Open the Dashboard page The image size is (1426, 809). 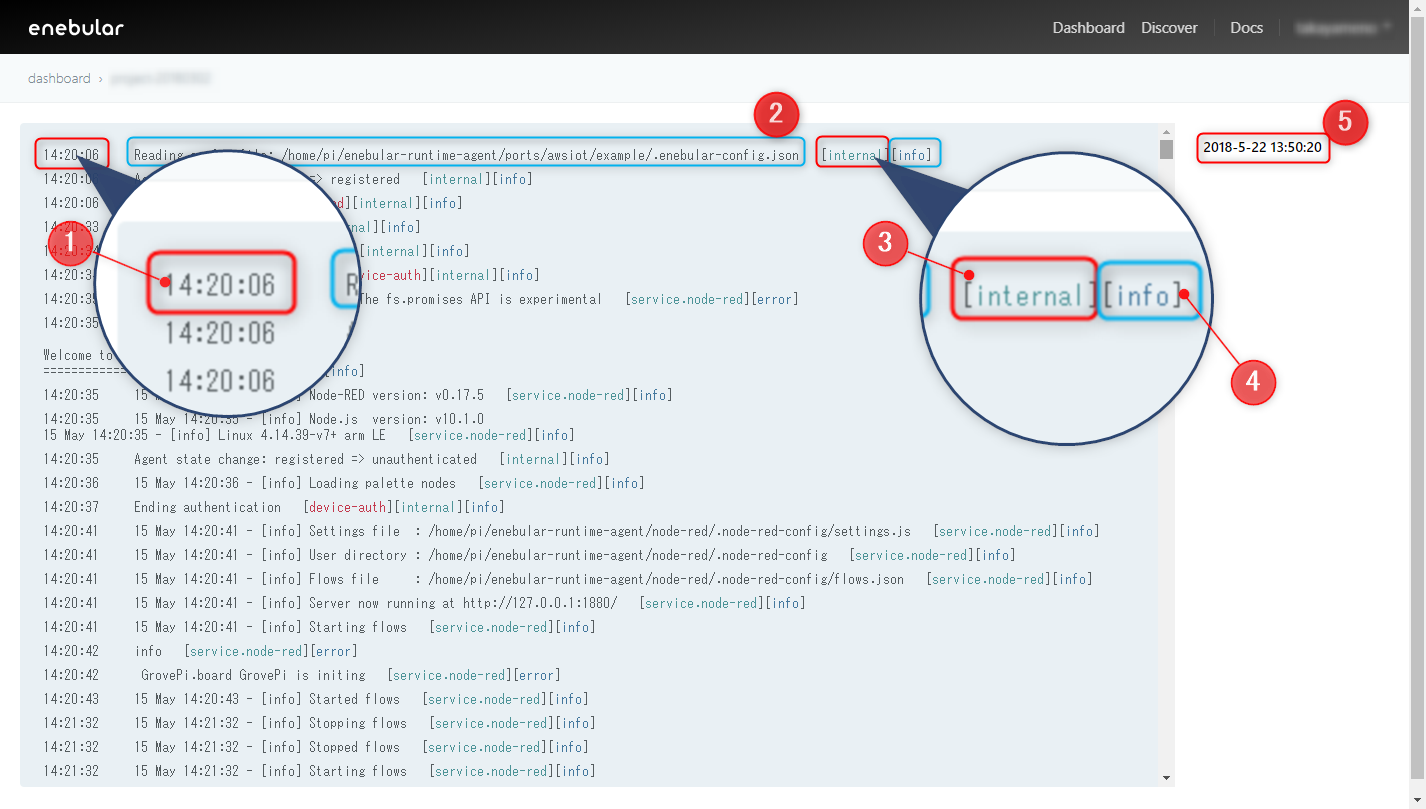(1088, 27)
